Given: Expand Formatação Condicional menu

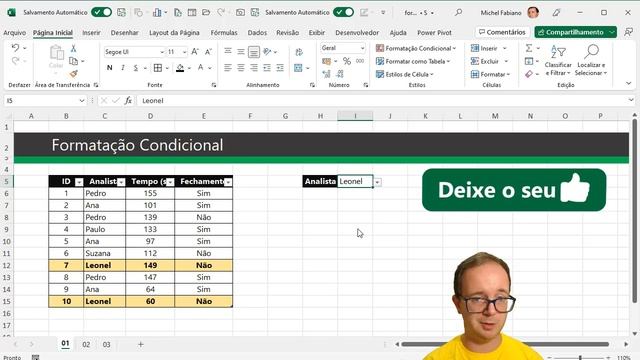Looking at the screenshot, I should (x=416, y=48).
